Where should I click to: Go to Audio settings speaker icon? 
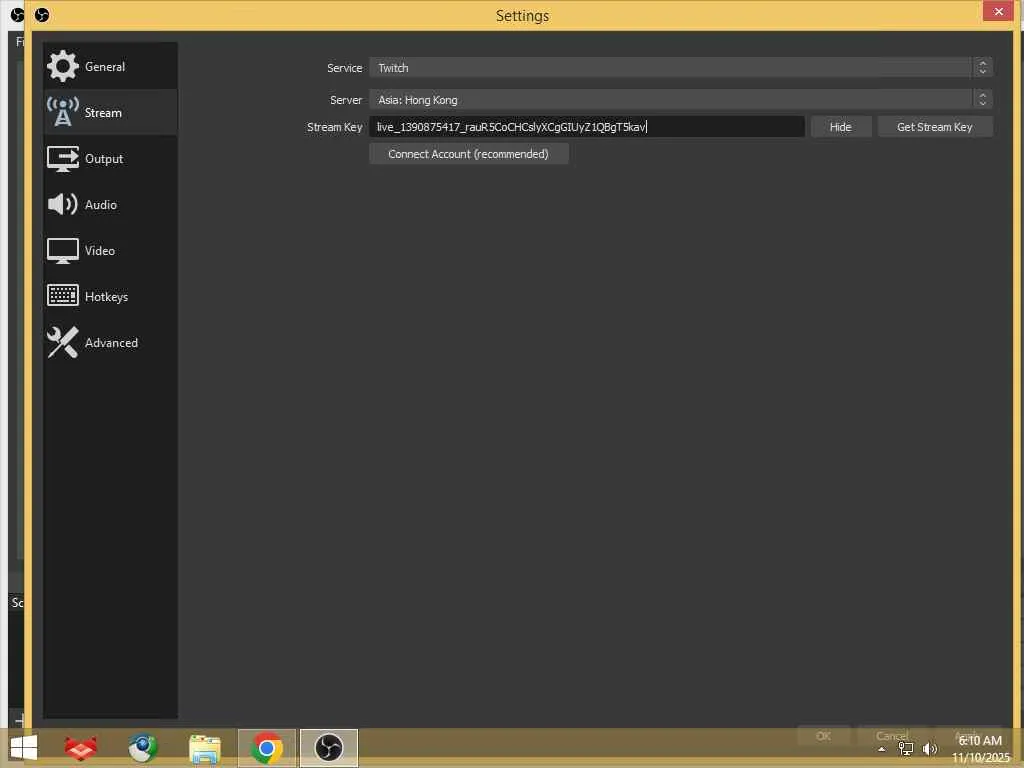[x=63, y=204]
